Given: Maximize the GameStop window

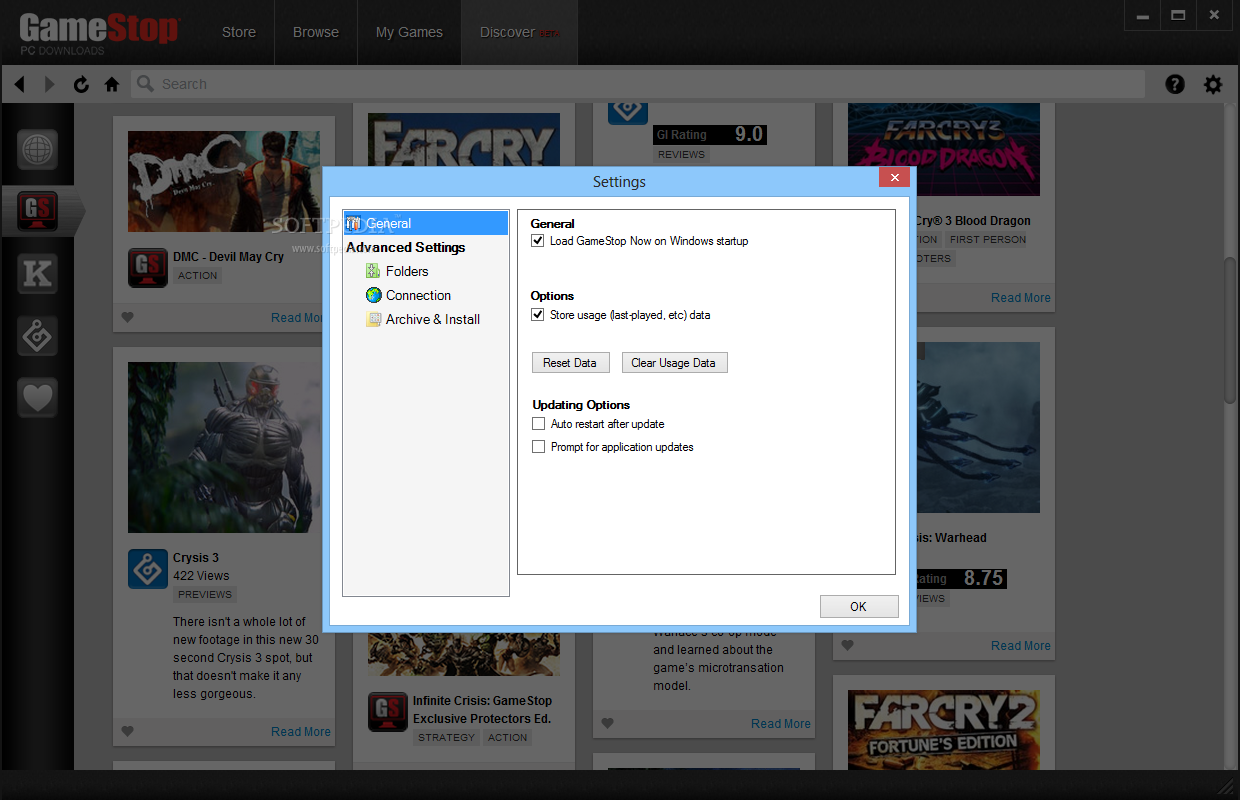Looking at the screenshot, I should tap(1178, 15).
